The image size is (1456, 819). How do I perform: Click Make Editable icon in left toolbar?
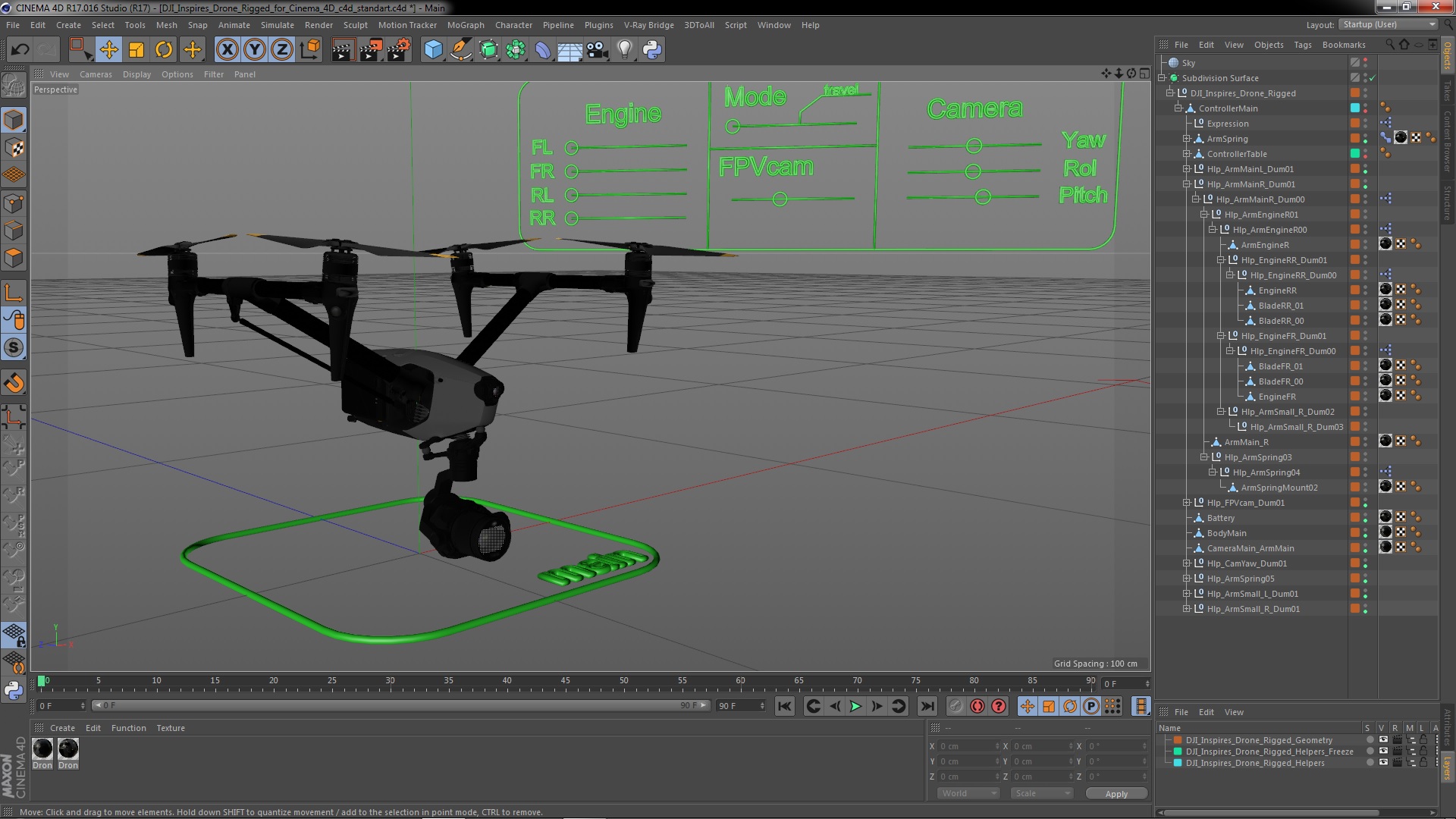pos(13,86)
